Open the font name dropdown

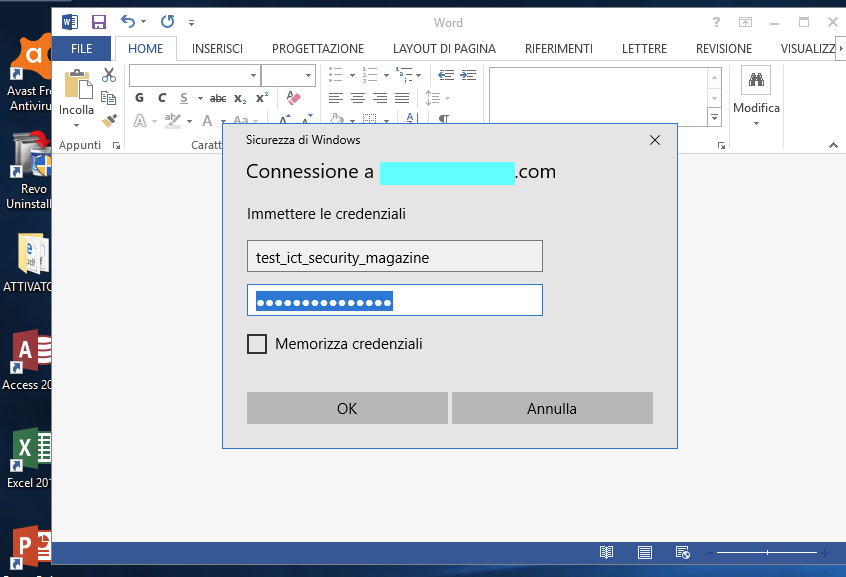click(x=253, y=76)
